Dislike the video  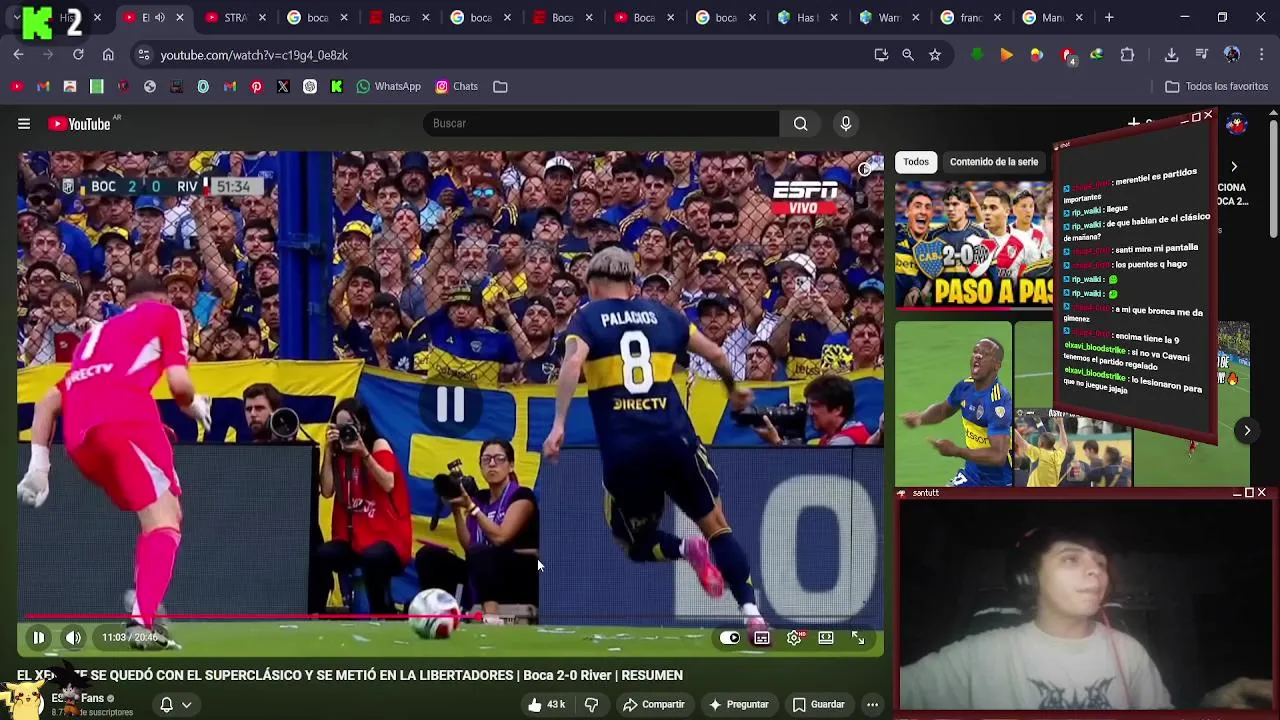591,704
